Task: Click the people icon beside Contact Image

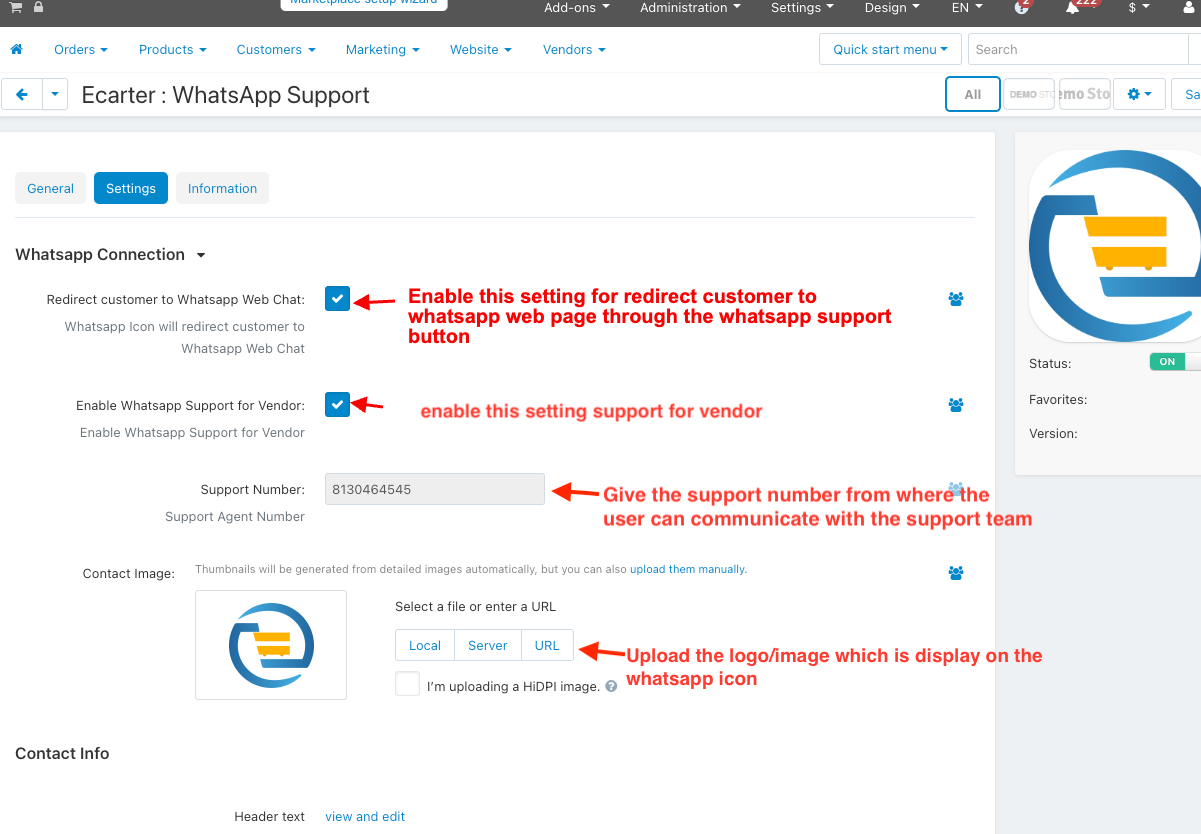Action: point(956,573)
